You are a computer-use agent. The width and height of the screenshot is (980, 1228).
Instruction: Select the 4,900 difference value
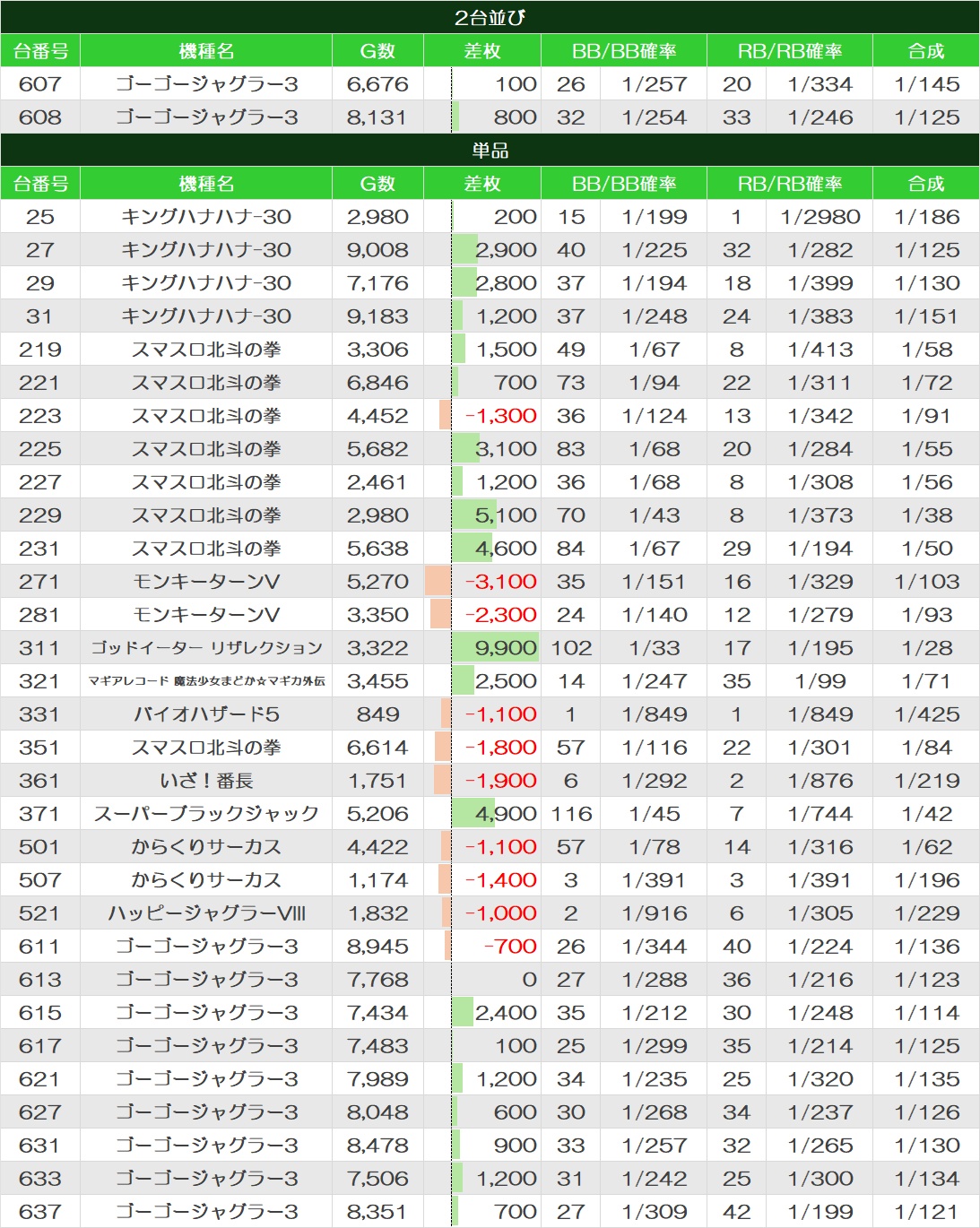click(507, 814)
